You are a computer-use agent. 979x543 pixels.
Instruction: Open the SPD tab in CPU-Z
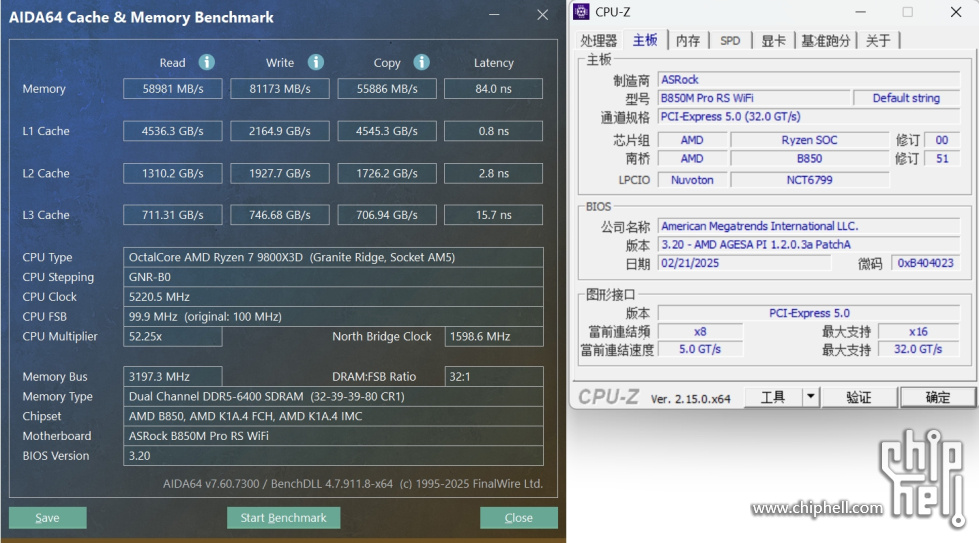pyautogui.click(x=730, y=41)
